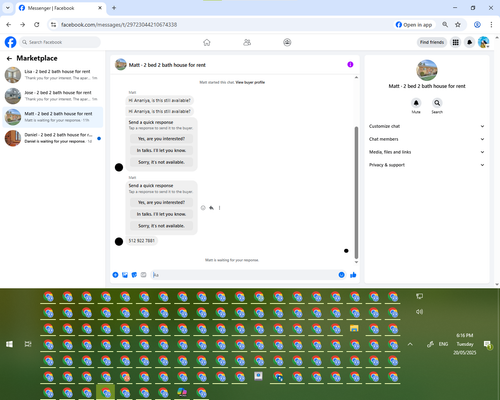
Task: Open Chrome zoom magnifier in address bar
Action: [x=445, y=25]
